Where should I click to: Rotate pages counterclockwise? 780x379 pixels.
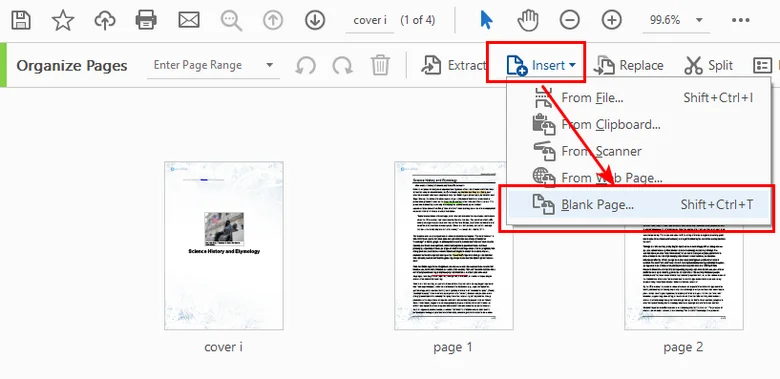[305, 66]
